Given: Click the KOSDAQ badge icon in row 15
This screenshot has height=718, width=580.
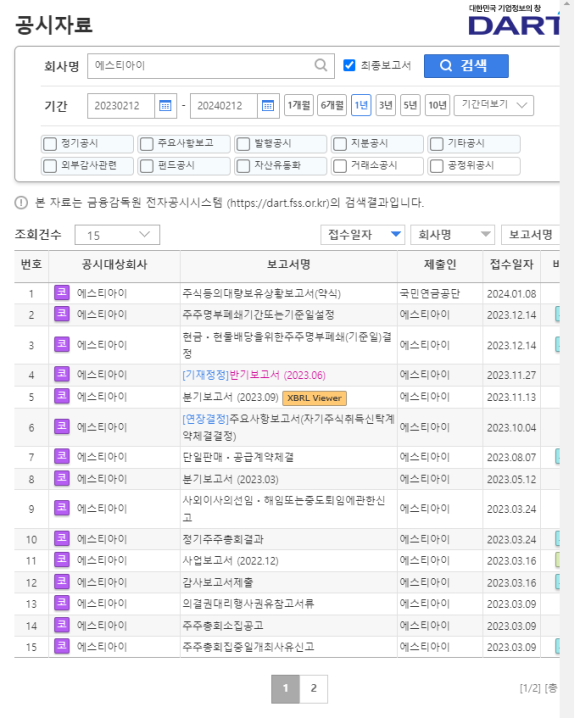Looking at the screenshot, I should pyautogui.click(x=62, y=647).
